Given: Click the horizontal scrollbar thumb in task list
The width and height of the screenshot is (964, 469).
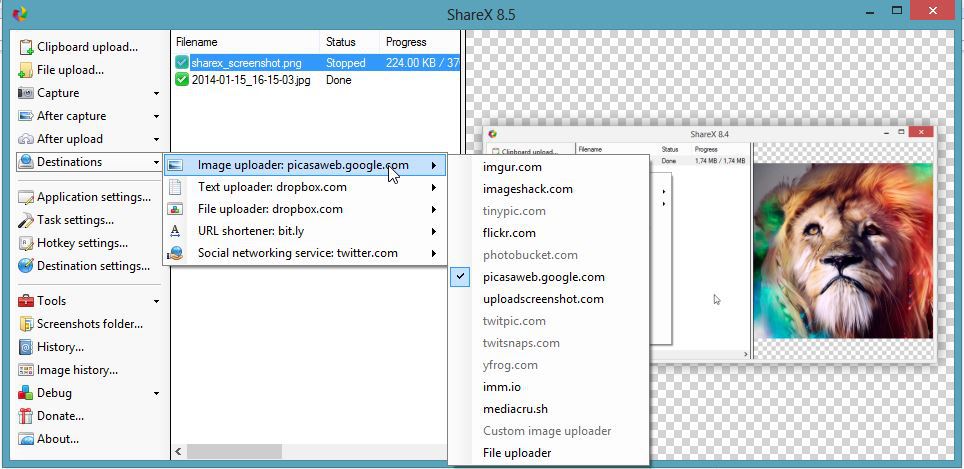Looking at the screenshot, I should pyautogui.click(x=234, y=452).
